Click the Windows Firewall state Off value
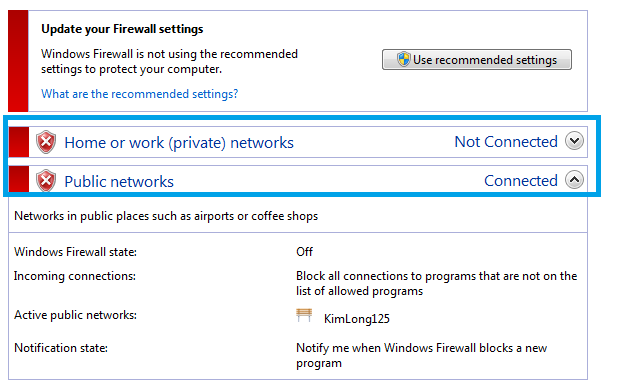 pos(304,252)
